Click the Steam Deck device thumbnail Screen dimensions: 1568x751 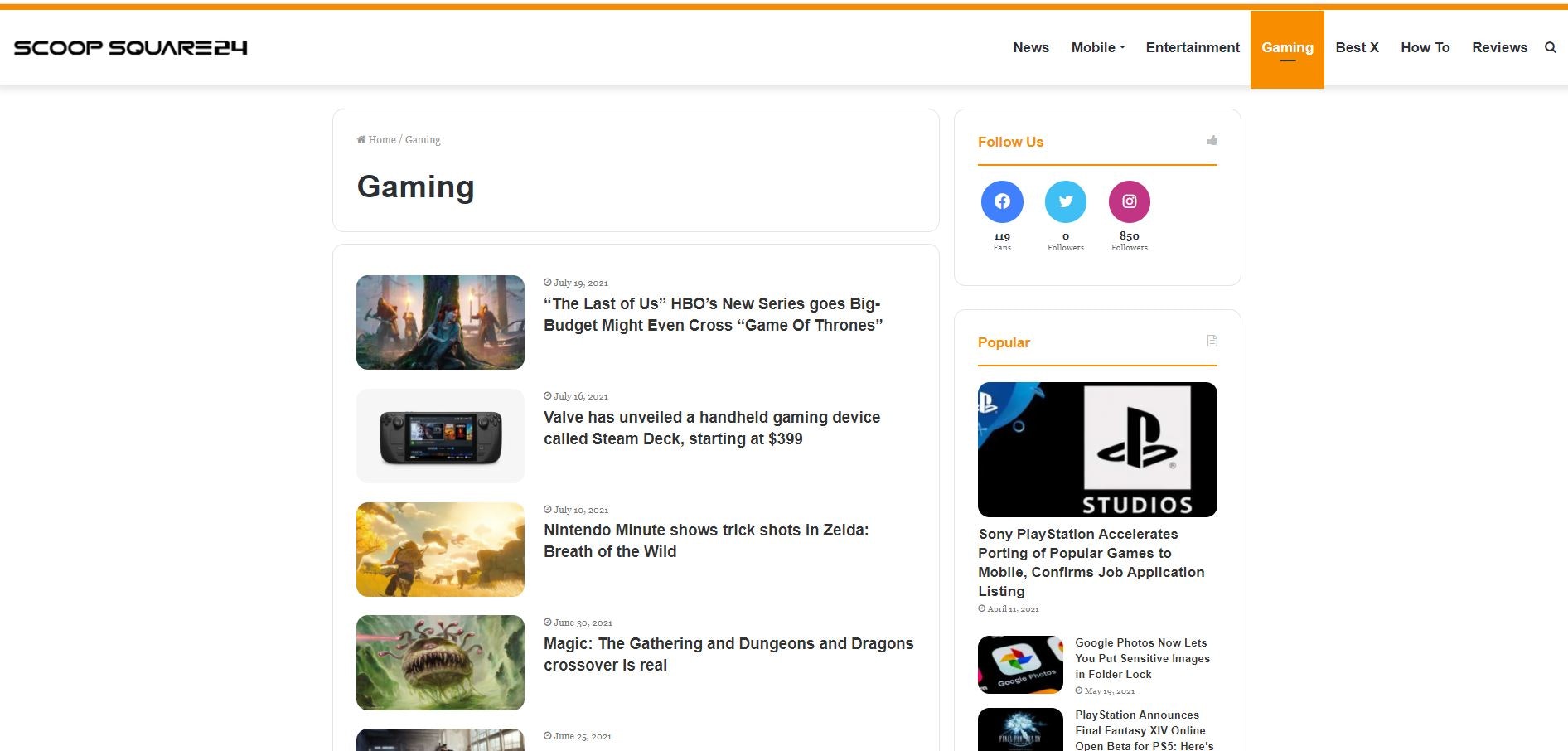tap(440, 436)
